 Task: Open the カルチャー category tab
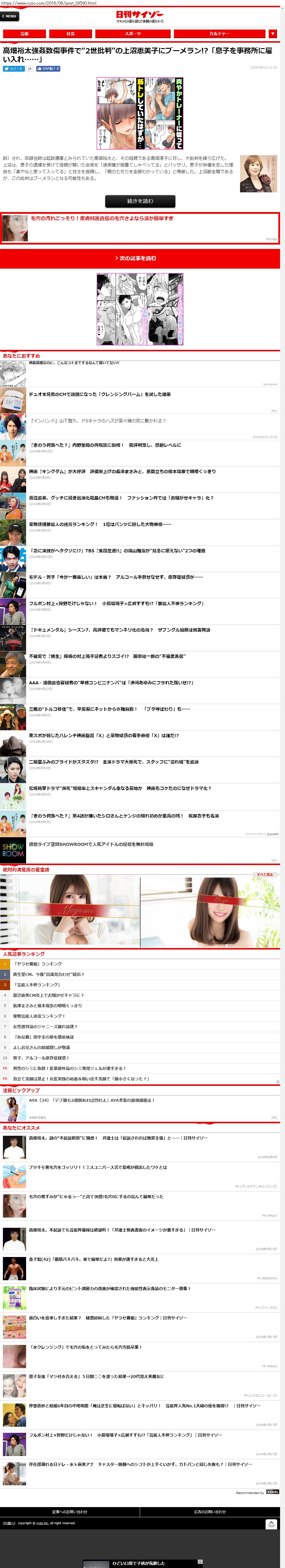point(219,33)
